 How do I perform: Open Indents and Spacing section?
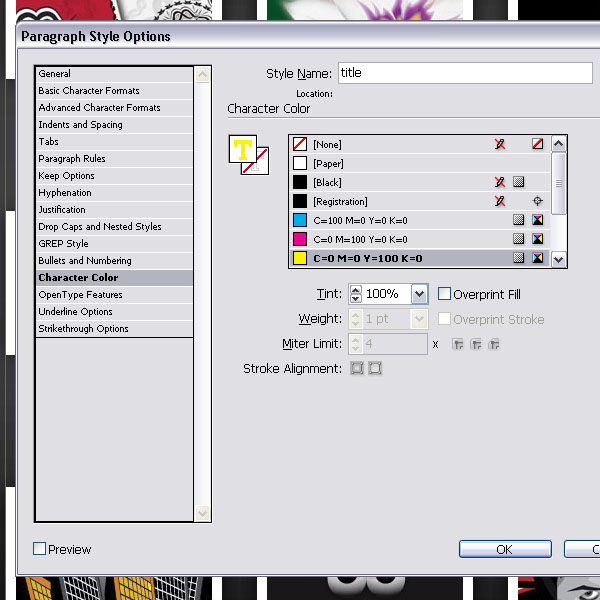click(x=114, y=125)
